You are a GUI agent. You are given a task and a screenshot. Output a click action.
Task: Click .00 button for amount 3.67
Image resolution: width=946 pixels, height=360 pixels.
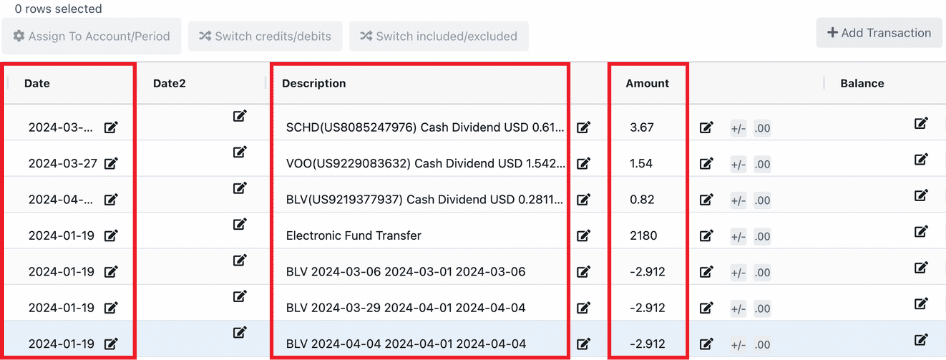[x=762, y=128]
